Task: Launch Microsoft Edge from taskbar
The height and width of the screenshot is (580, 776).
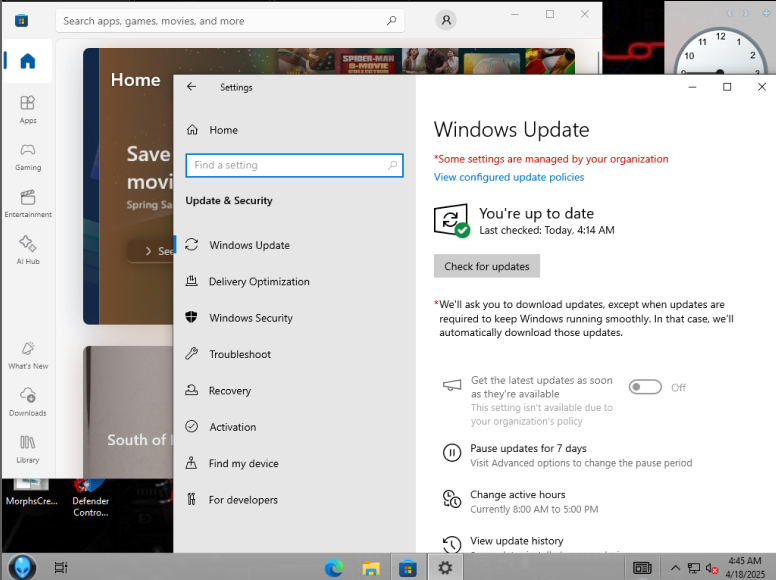Action: click(334, 568)
